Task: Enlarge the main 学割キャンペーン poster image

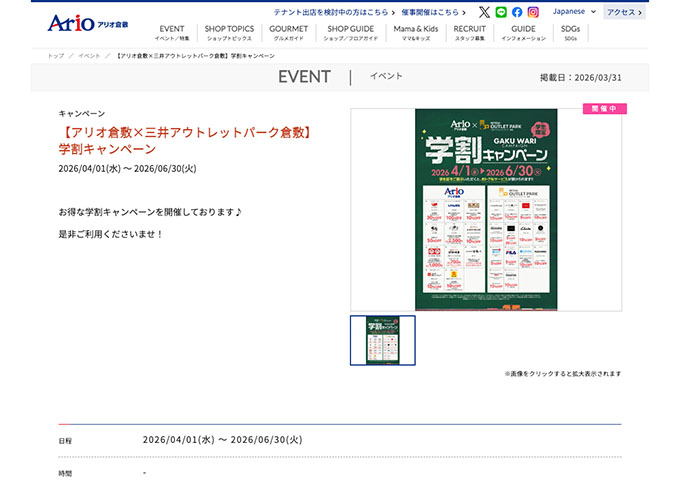Action: 485,209
